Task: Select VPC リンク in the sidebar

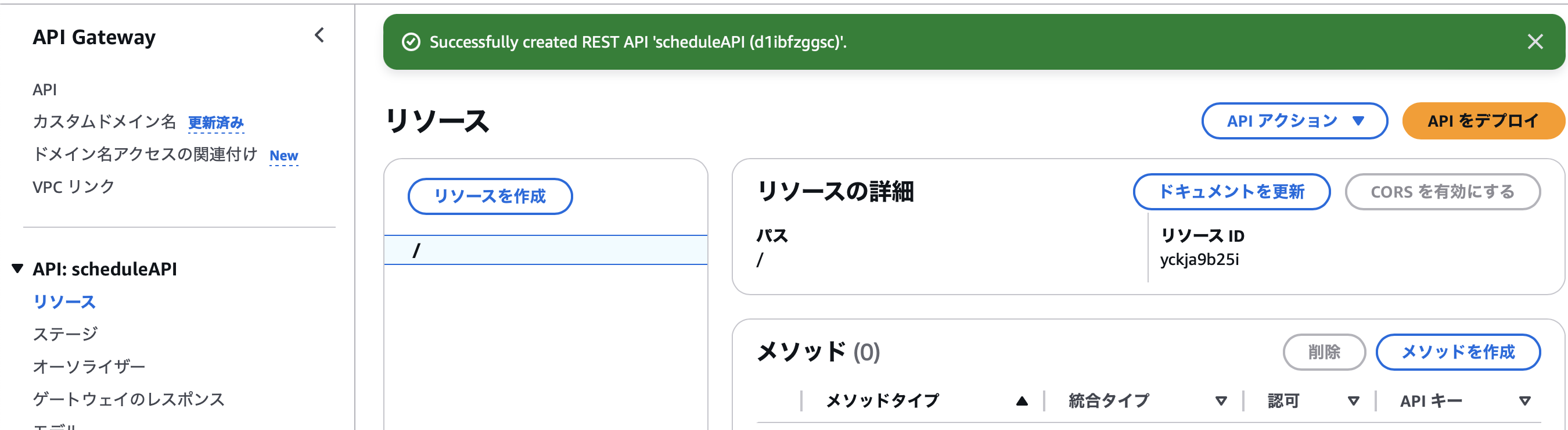Action: tap(73, 187)
